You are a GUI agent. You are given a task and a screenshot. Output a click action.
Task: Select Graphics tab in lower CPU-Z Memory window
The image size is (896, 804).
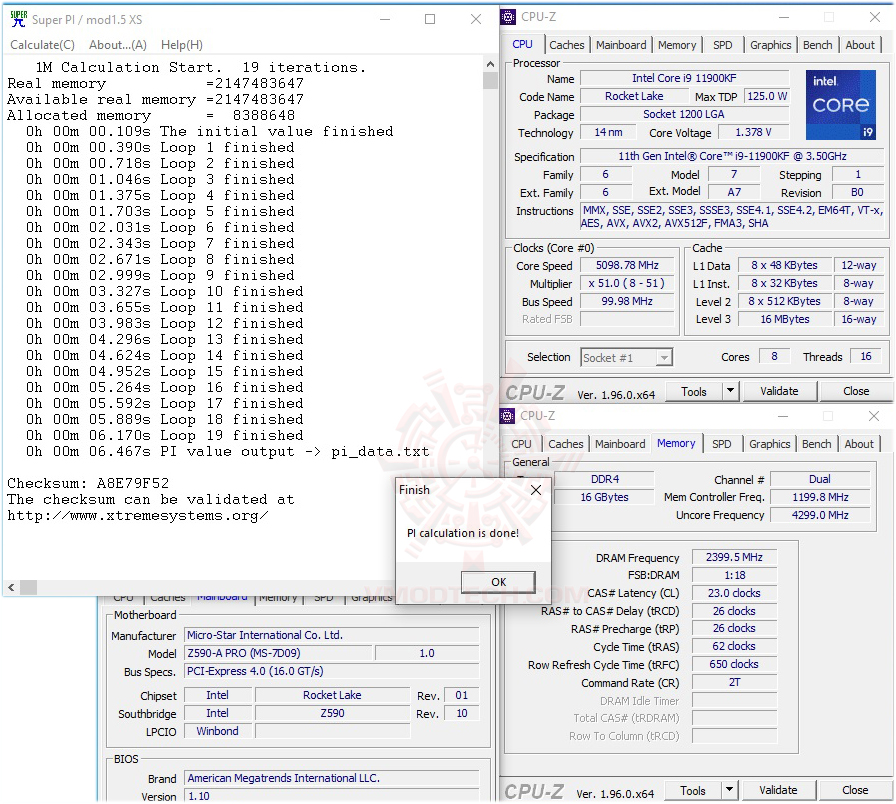tap(769, 444)
